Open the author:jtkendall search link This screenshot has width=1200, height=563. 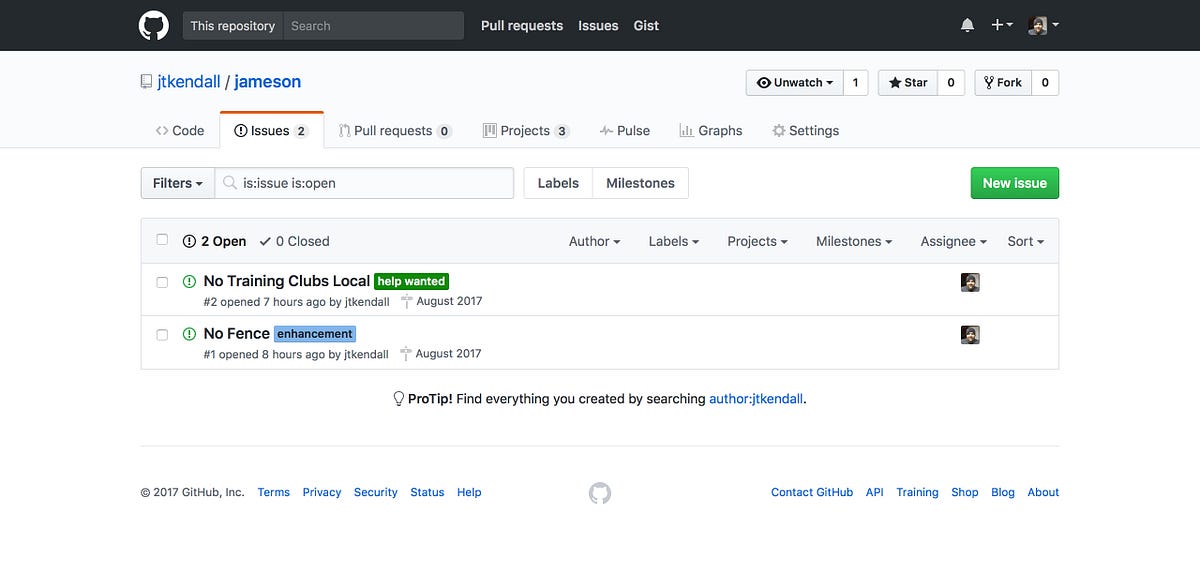pyautogui.click(x=755, y=399)
